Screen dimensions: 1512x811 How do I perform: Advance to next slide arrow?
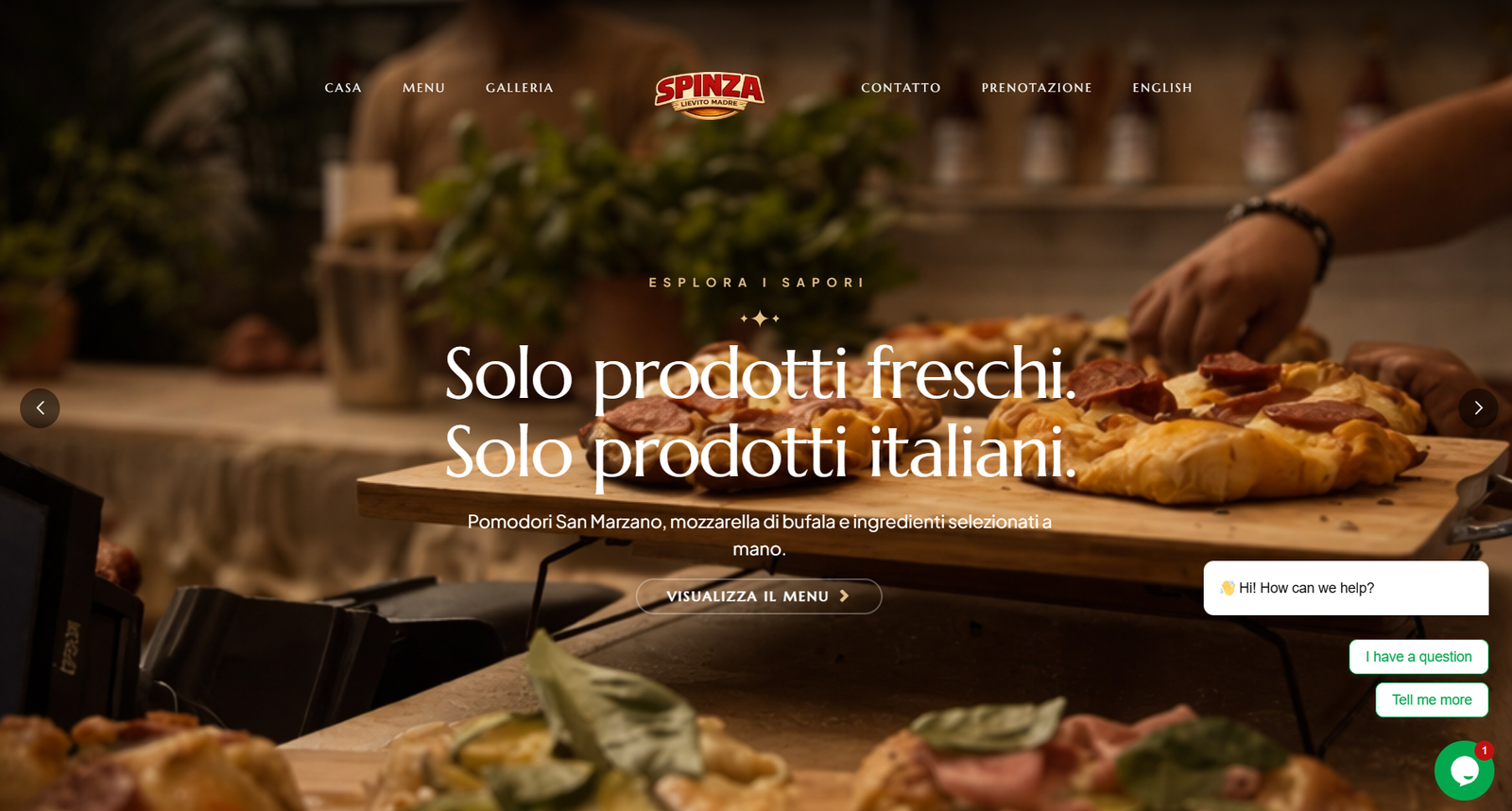tap(1478, 408)
